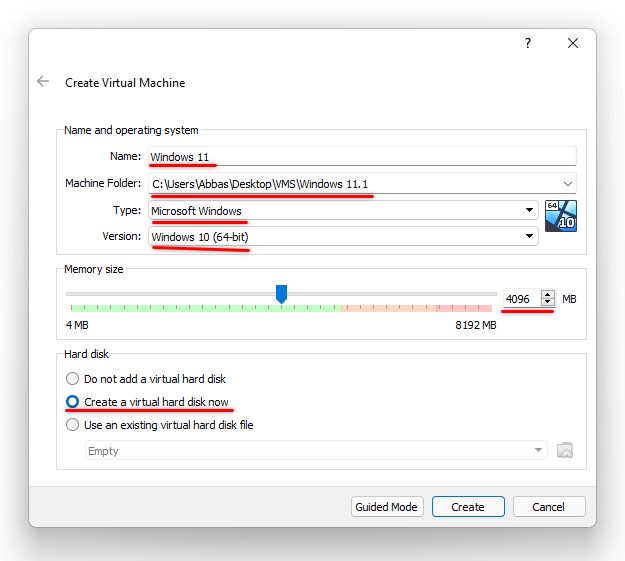Select Do not add a virtual hard disk
625x561 pixels.
(x=145, y=379)
